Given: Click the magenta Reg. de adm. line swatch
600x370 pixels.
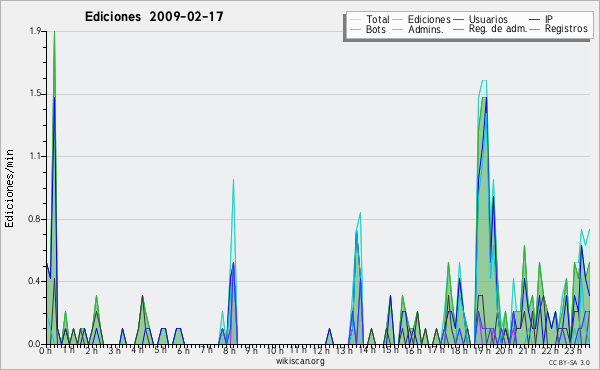Looking at the screenshot, I should click(x=458, y=29).
